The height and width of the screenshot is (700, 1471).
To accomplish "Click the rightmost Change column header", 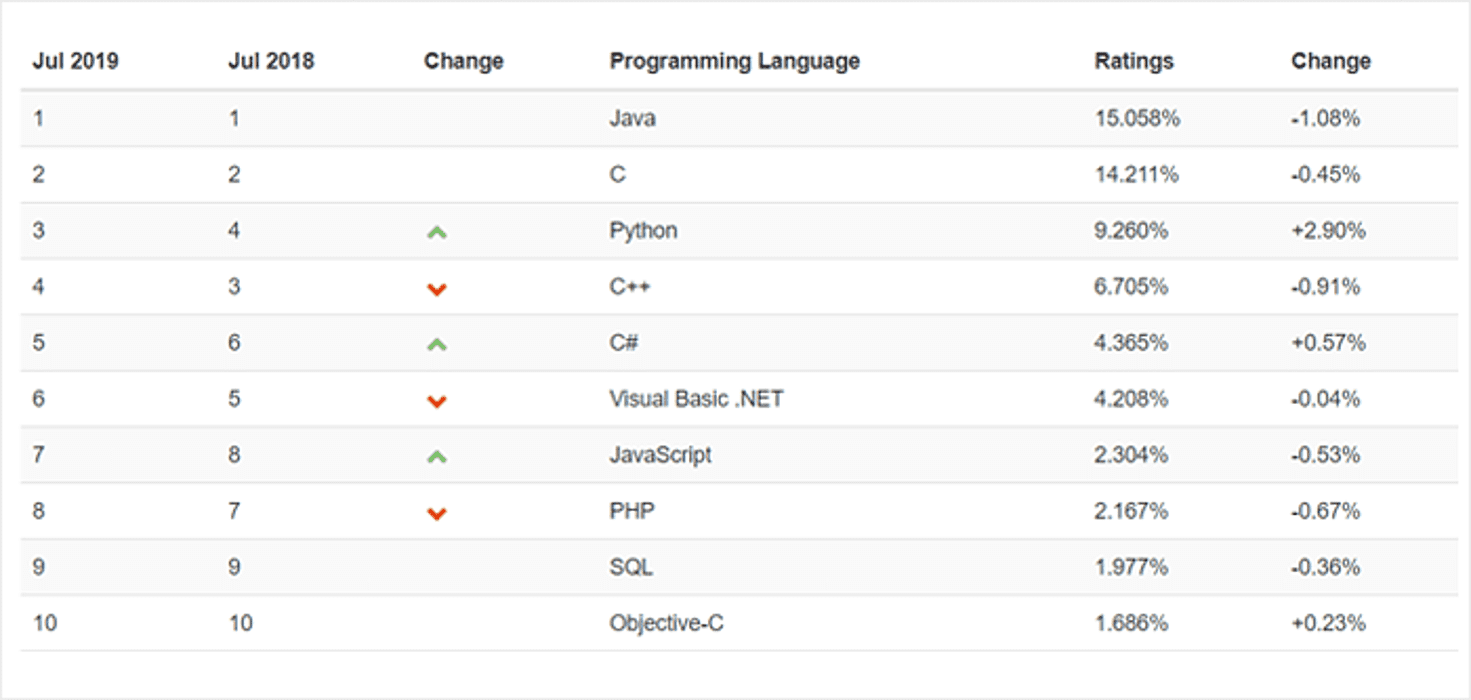I will 1330,60.
